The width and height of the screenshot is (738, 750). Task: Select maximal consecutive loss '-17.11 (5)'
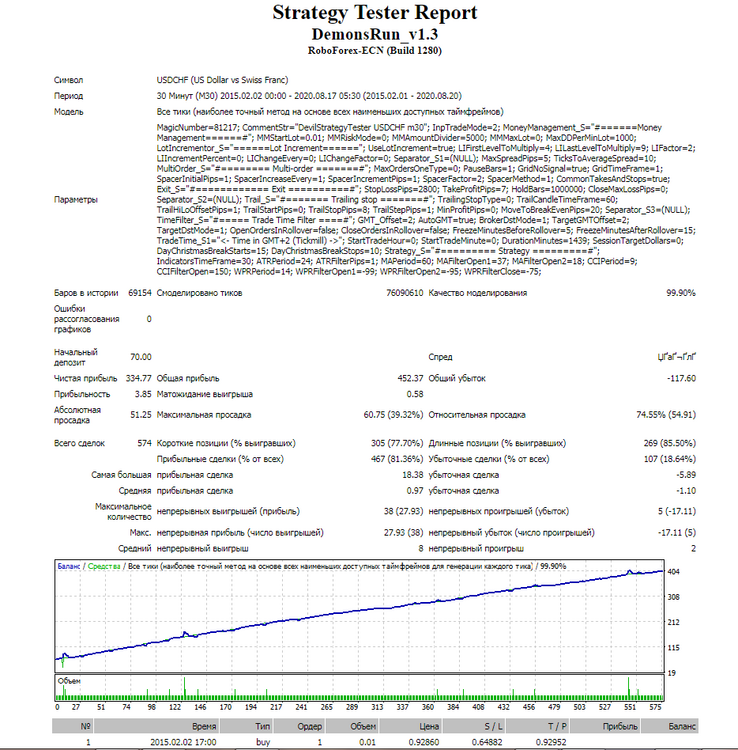(x=677, y=533)
